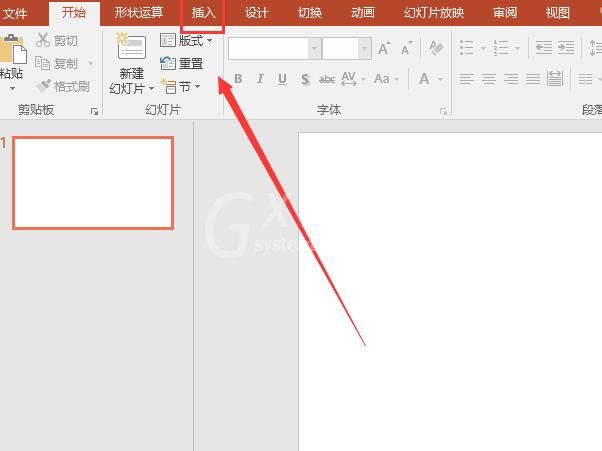
Task: Open the 节 (Section) dropdown
Action: (x=180, y=87)
